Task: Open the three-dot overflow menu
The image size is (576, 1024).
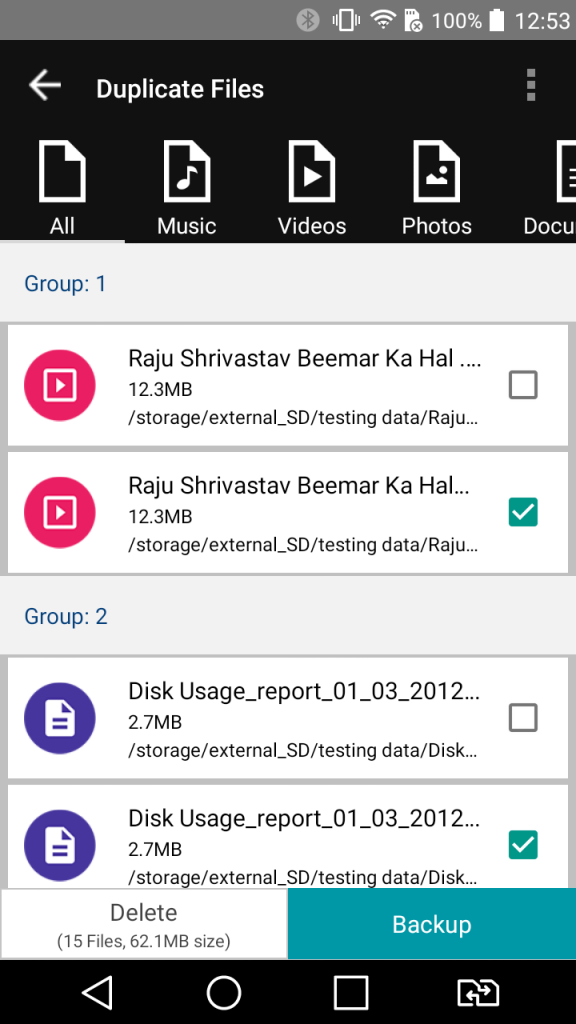Action: point(530,85)
